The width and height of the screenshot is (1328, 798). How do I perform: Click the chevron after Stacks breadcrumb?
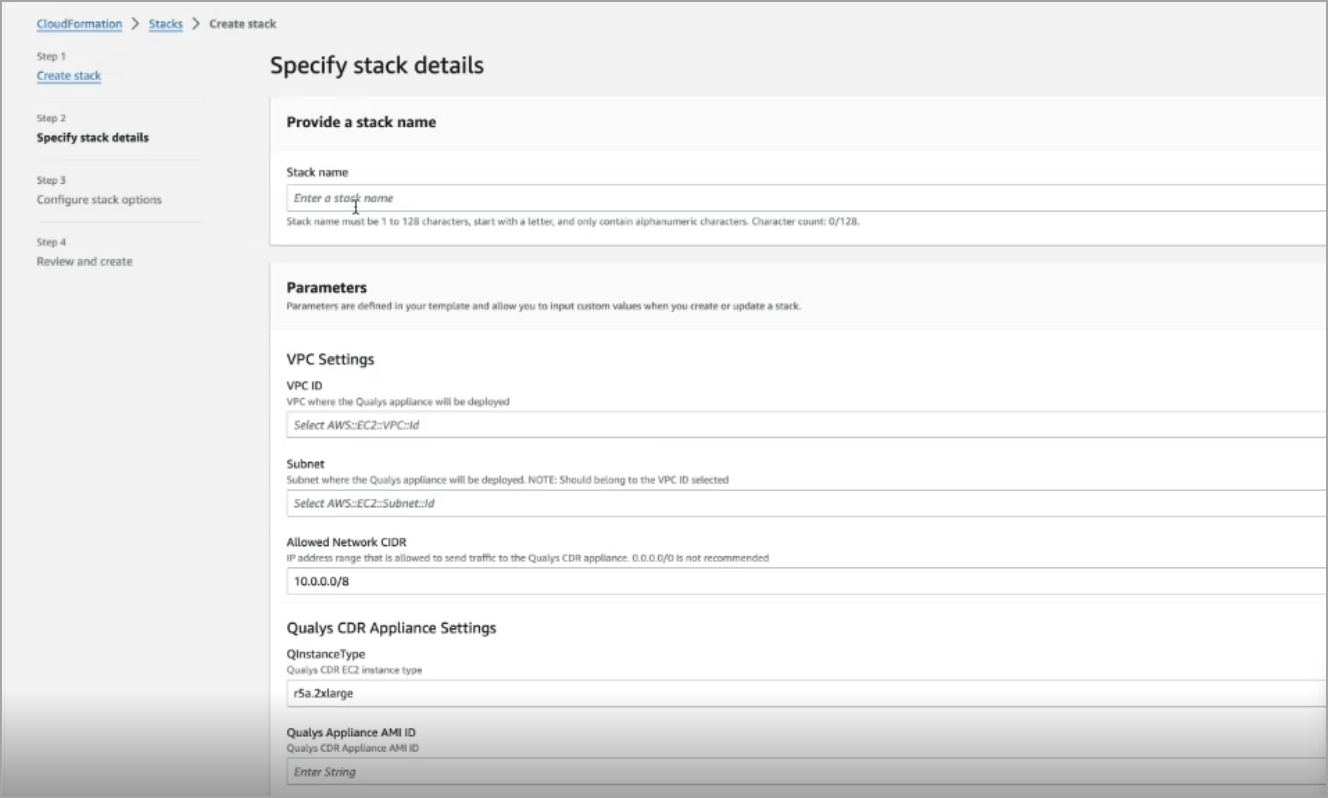click(196, 23)
